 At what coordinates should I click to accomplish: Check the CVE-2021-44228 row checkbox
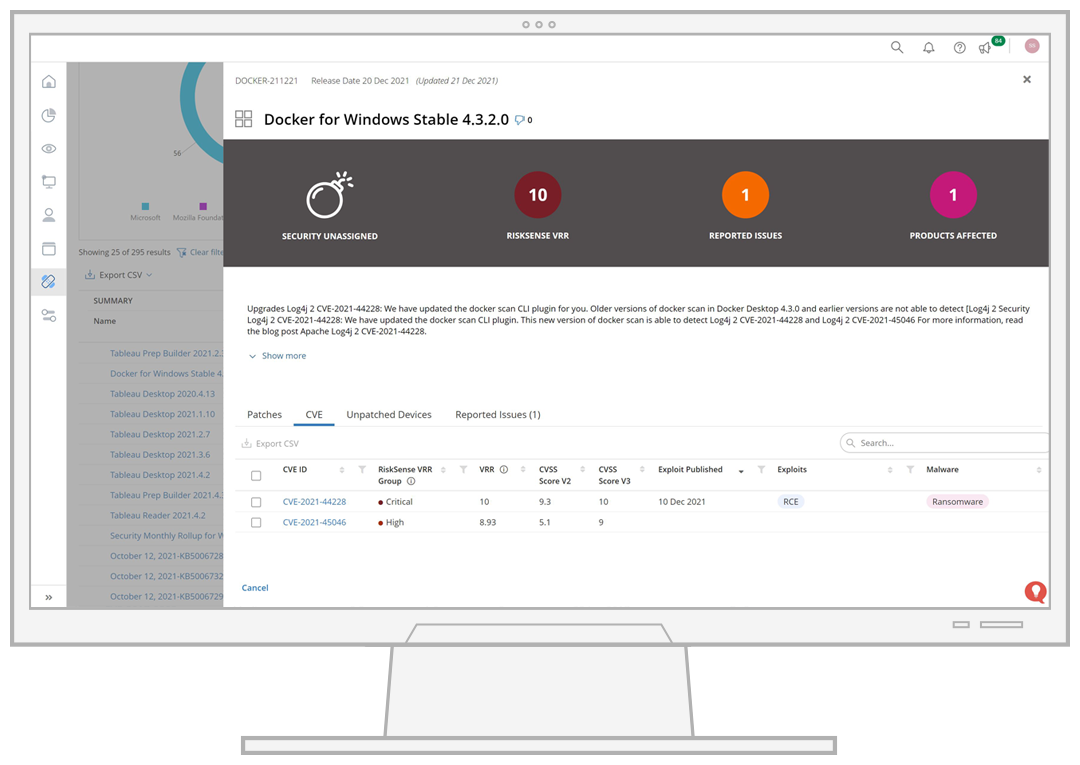[256, 502]
